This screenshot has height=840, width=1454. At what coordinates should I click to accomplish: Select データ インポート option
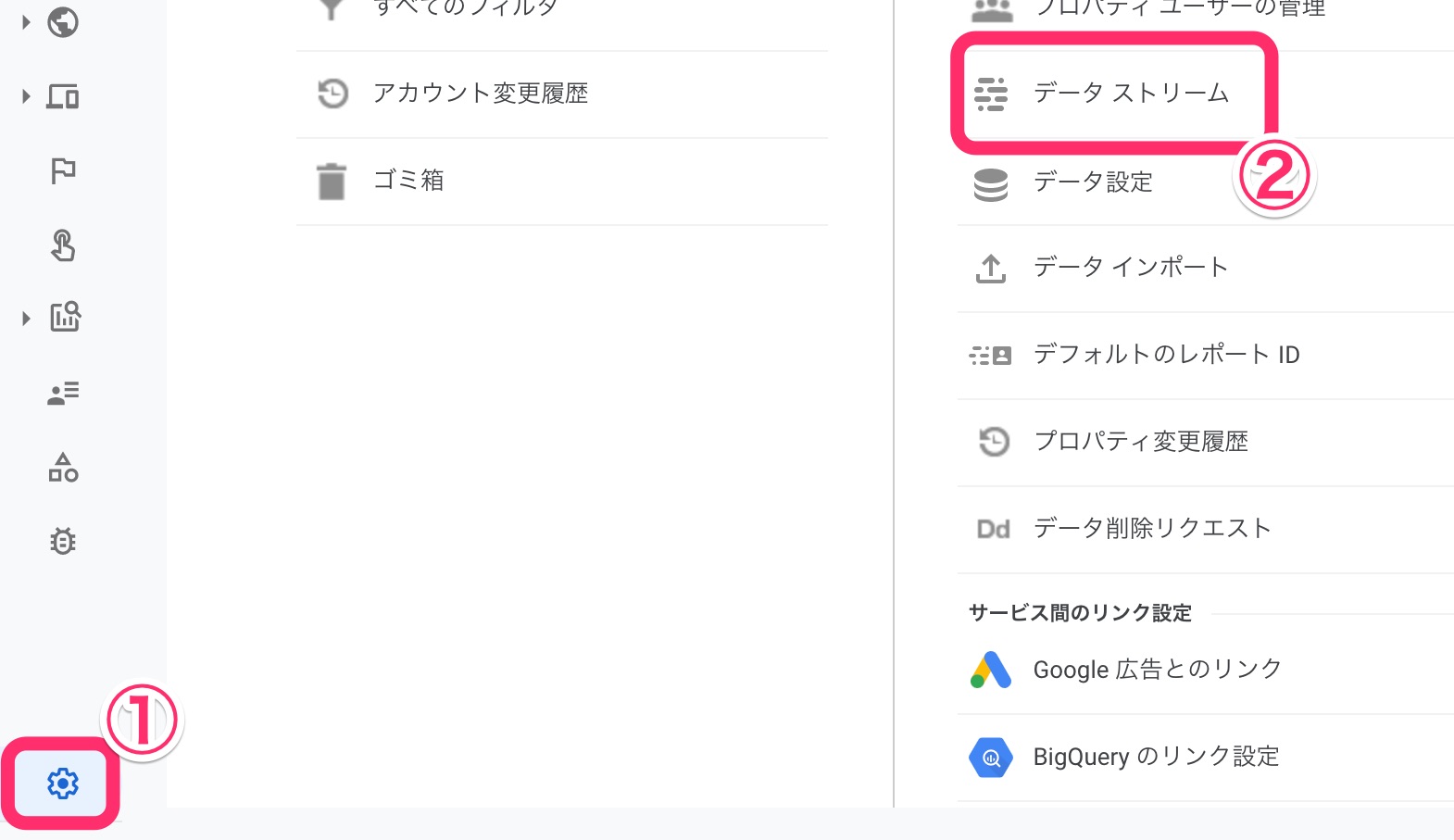(x=1131, y=268)
